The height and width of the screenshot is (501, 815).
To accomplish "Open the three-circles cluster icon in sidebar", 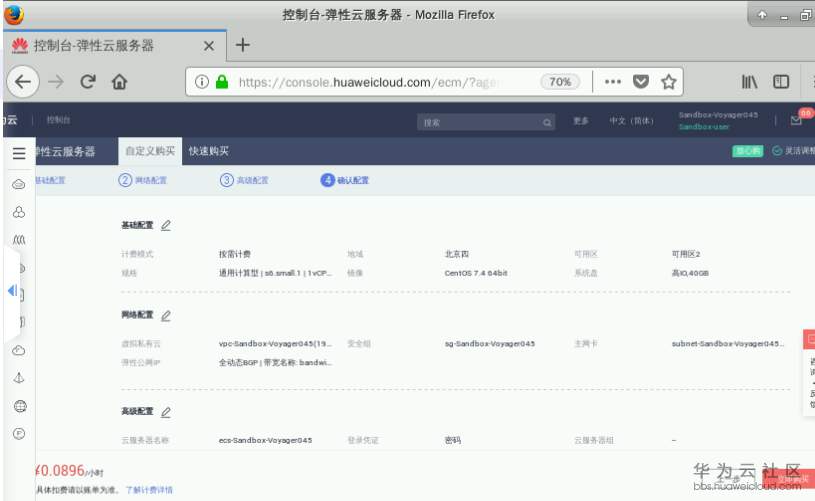I will [19, 212].
